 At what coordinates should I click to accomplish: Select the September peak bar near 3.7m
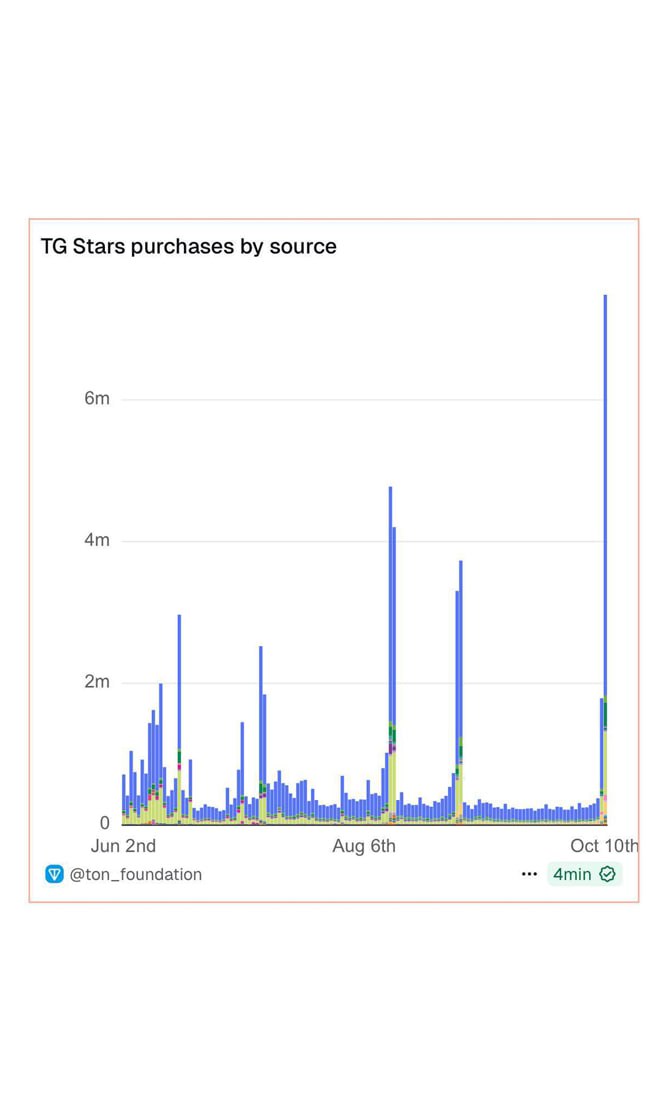[461, 650]
